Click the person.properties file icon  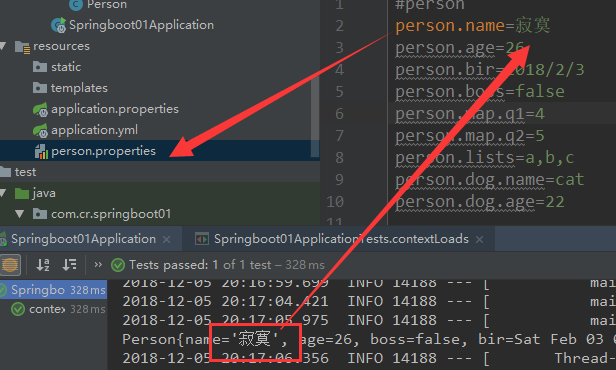(41, 151)
